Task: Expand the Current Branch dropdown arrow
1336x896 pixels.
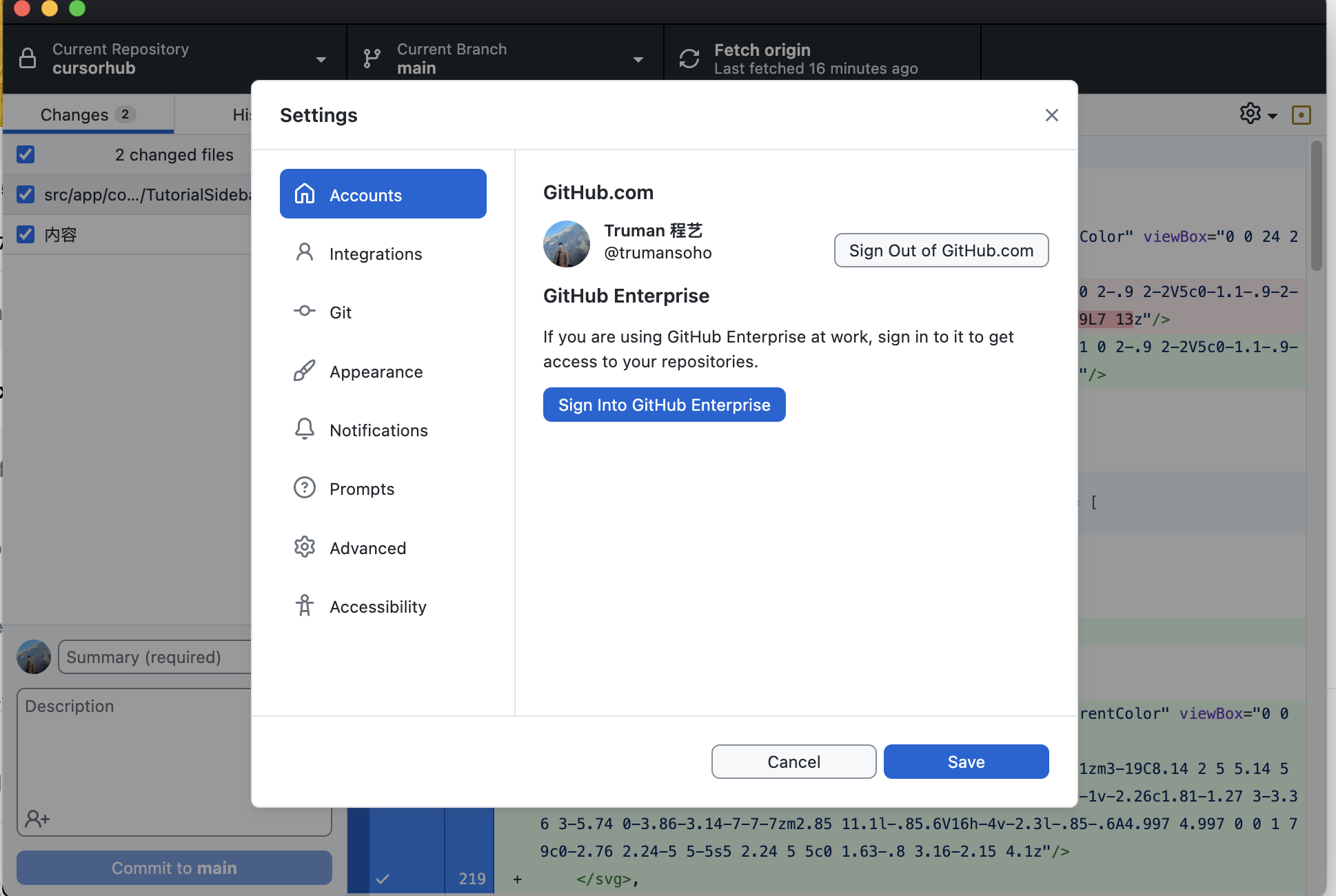Action: (x=638, y=60)
